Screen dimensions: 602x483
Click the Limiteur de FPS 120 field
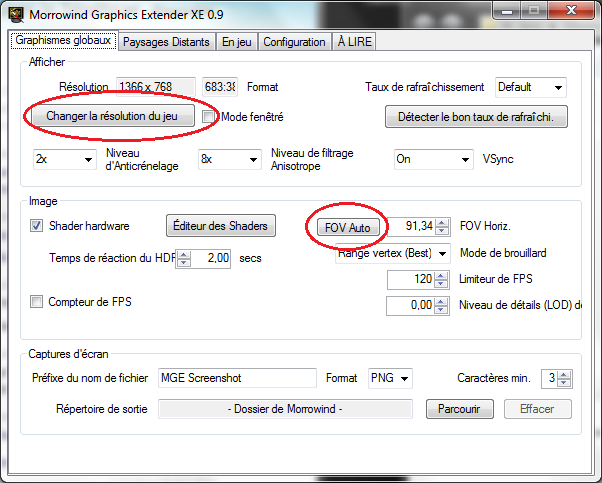411,280
